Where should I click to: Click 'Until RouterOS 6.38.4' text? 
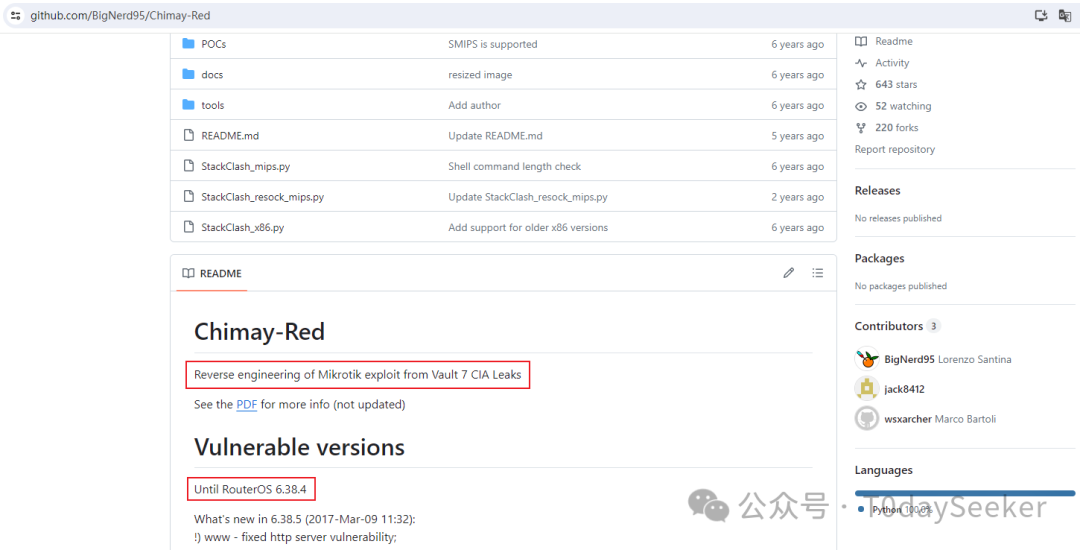click(251, 489)
